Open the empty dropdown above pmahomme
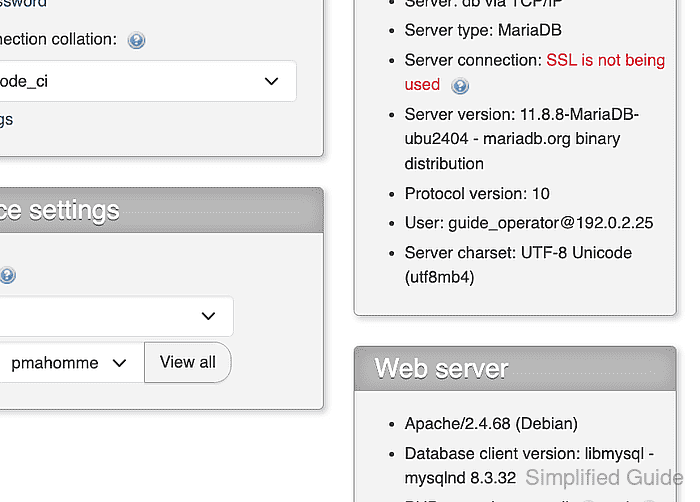The height and width of the screenshot is (502, 700). [x=116, y=316]
